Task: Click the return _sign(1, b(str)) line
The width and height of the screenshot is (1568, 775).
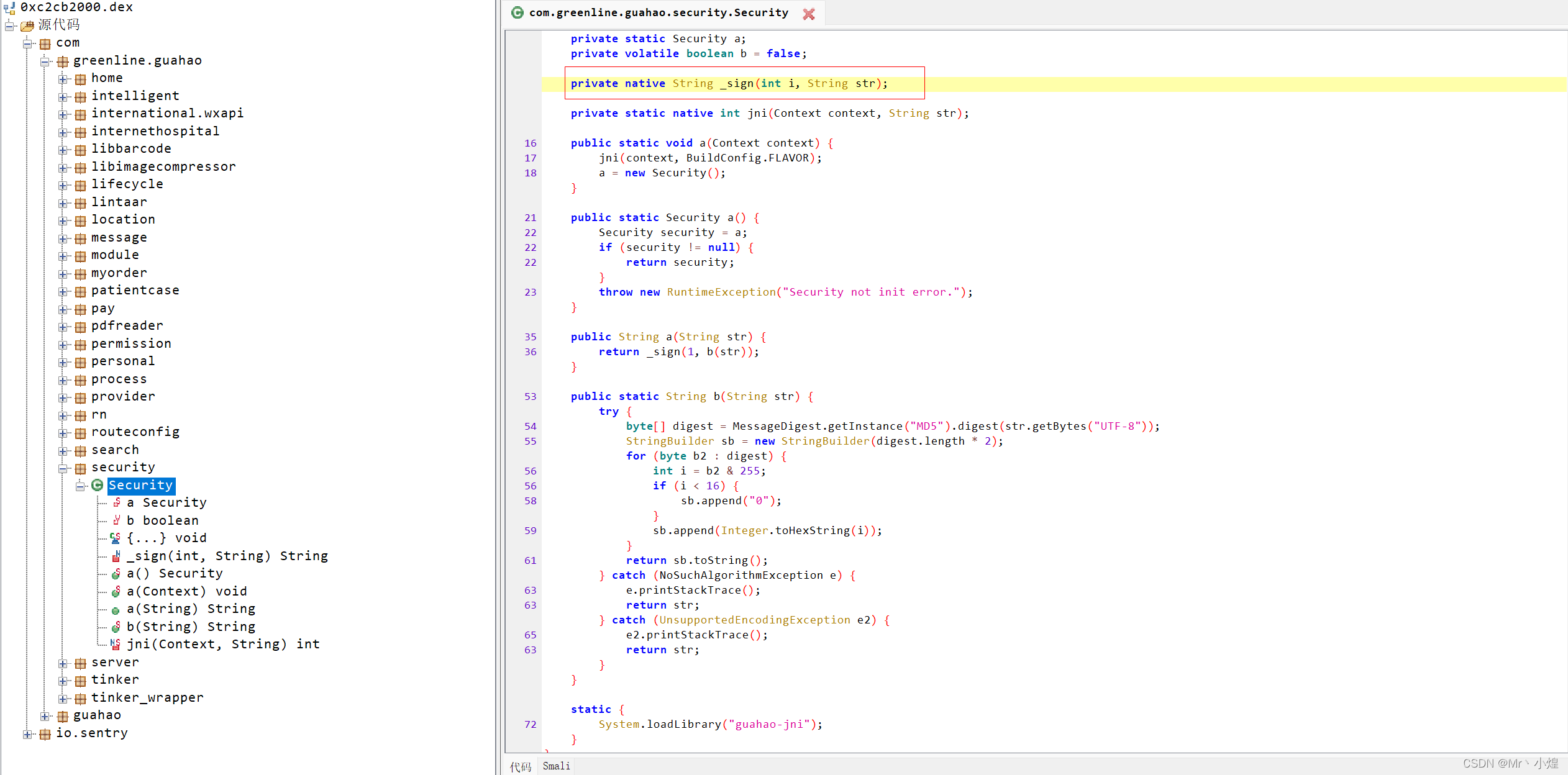Action: click(x=679, y=351)
